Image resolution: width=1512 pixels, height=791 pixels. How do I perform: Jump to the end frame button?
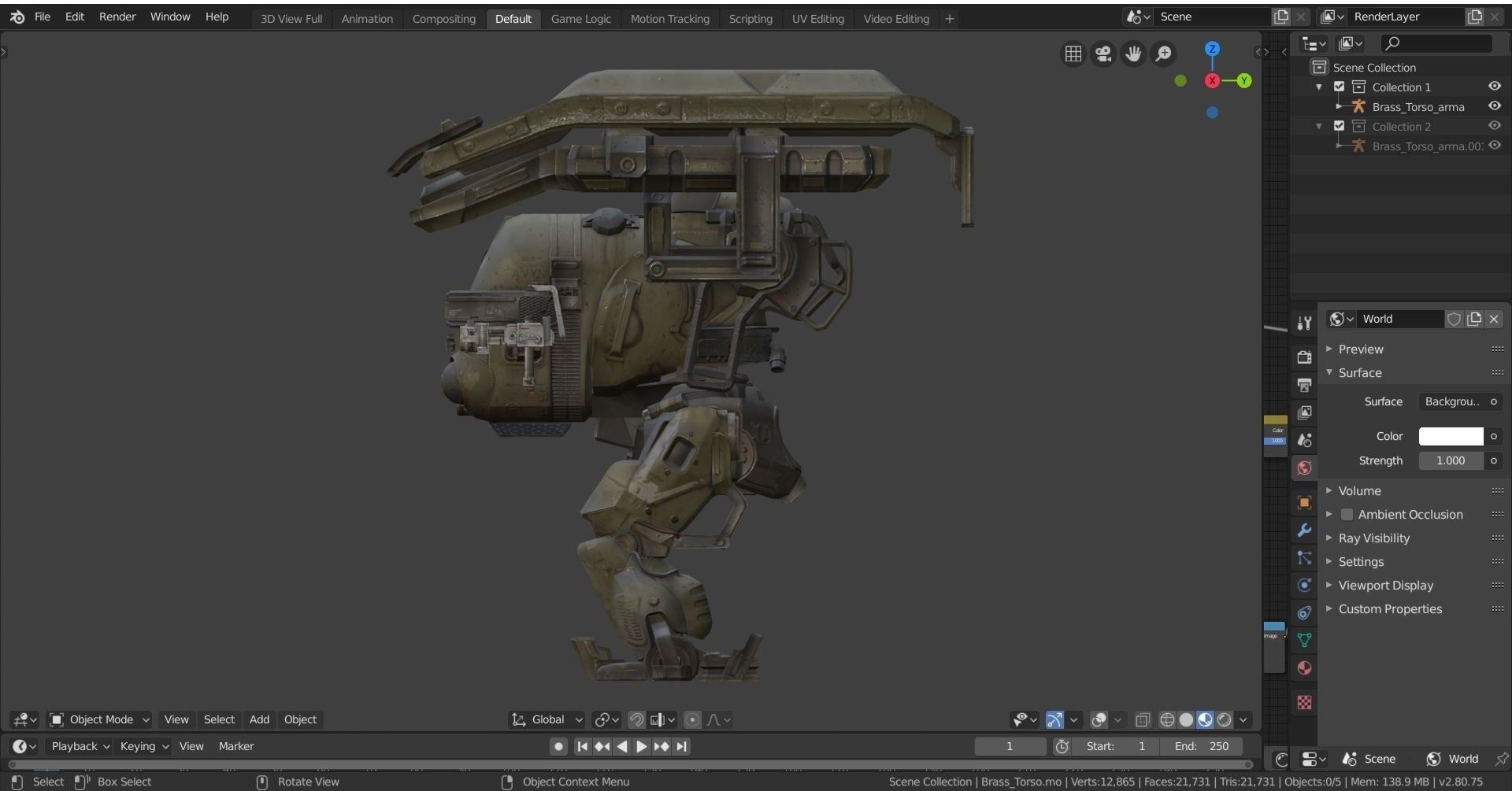click(x=682, y=746)
